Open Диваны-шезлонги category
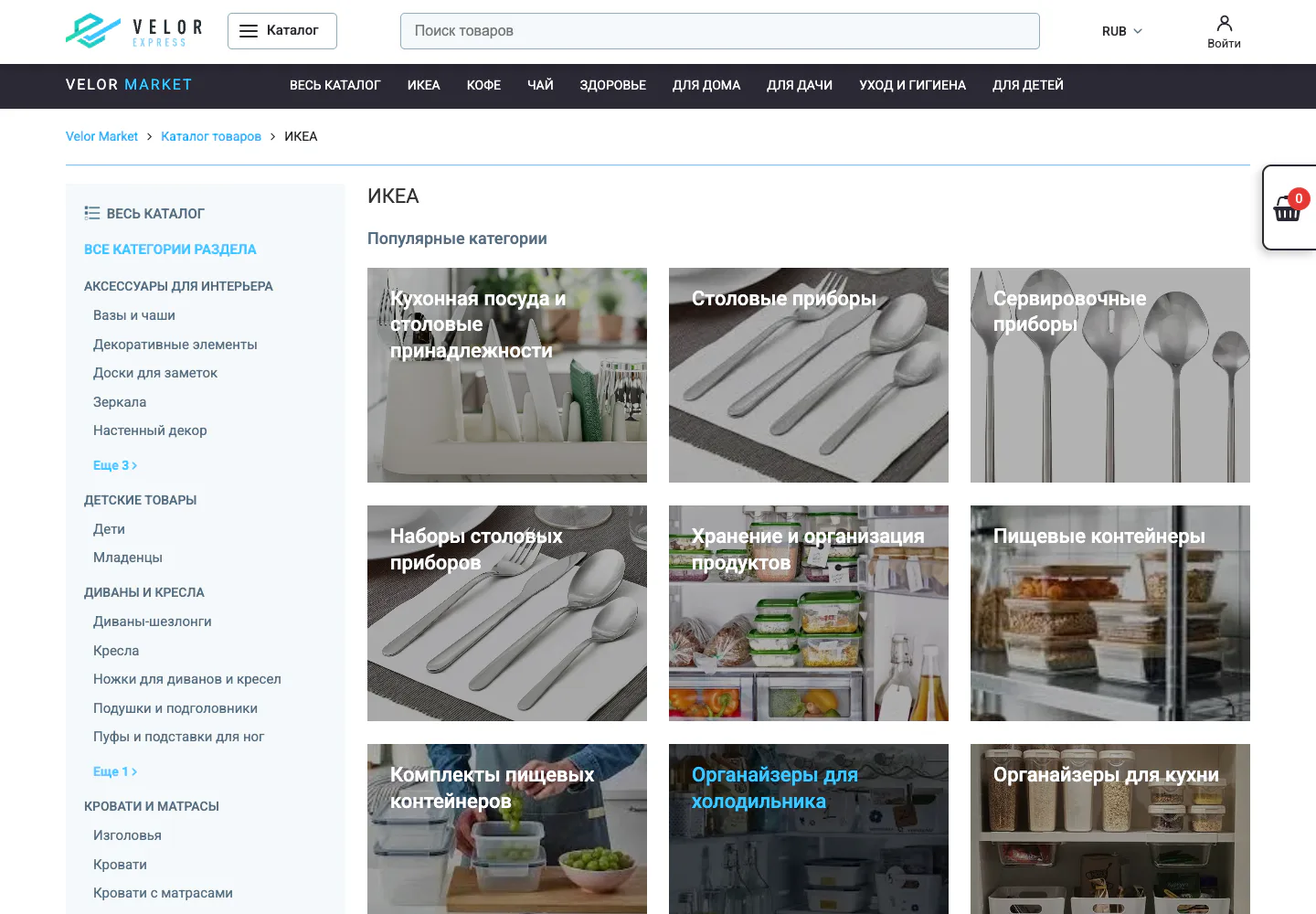This screenshot has width=1316, height=914. click(x=153, y=622)
